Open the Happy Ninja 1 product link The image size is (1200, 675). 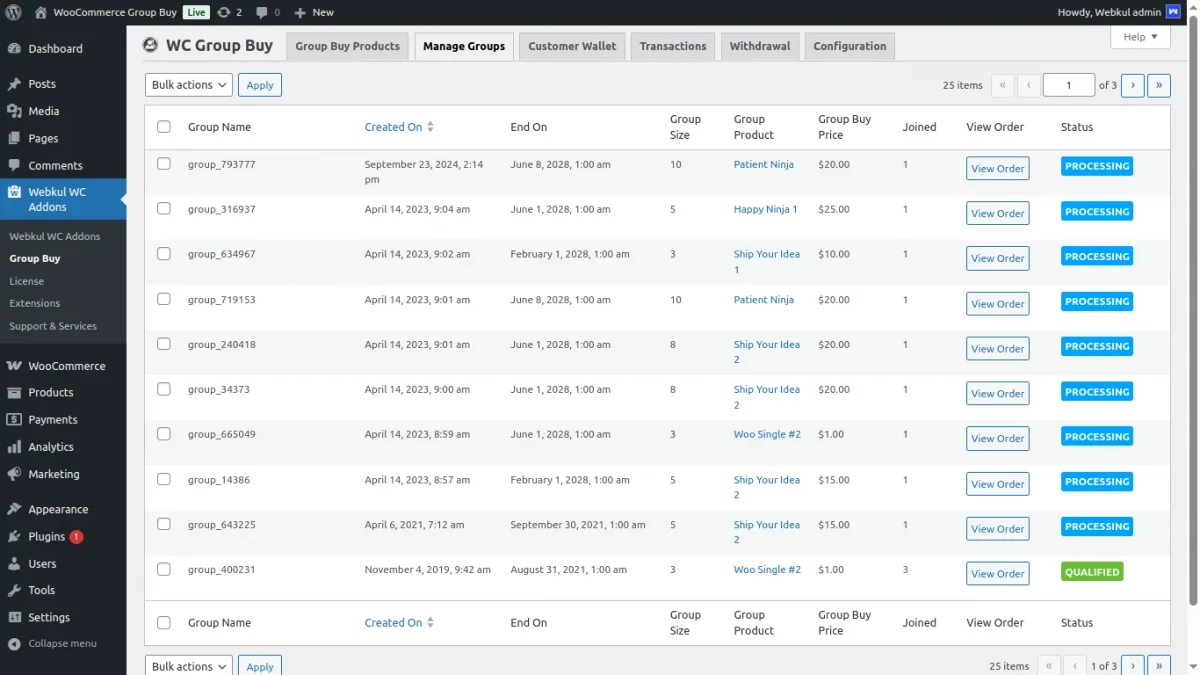pyautogui.click(x=763, y=209)
